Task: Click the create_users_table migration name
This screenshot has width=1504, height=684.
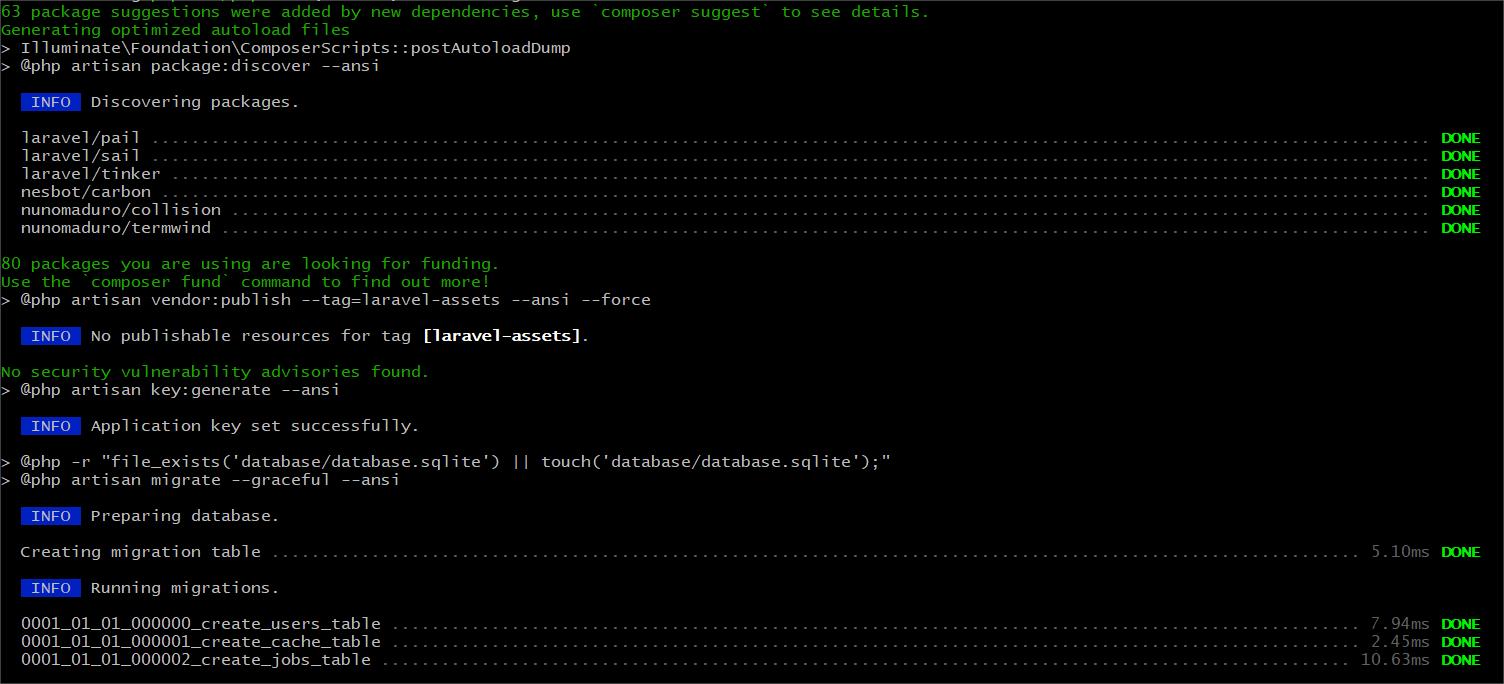Action: point(200,624)
